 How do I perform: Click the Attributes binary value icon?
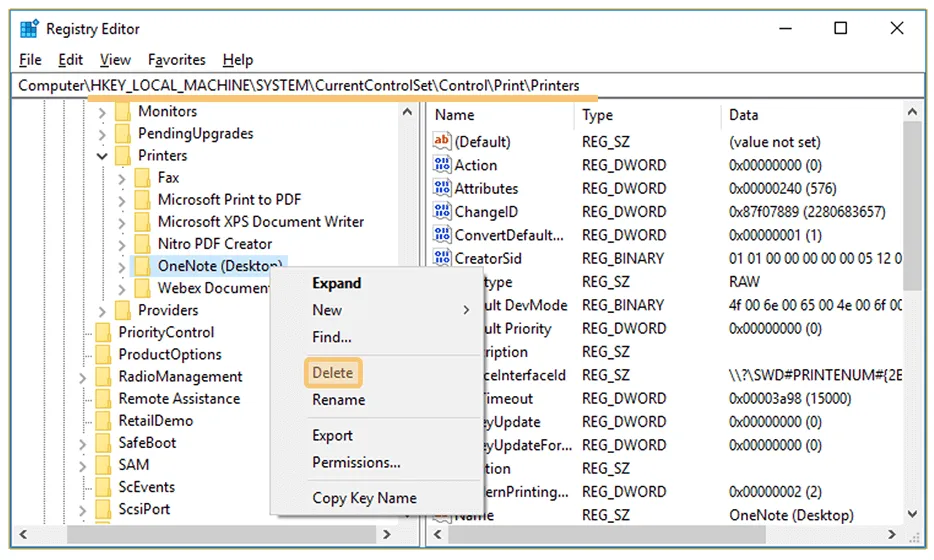coord(441,188)
